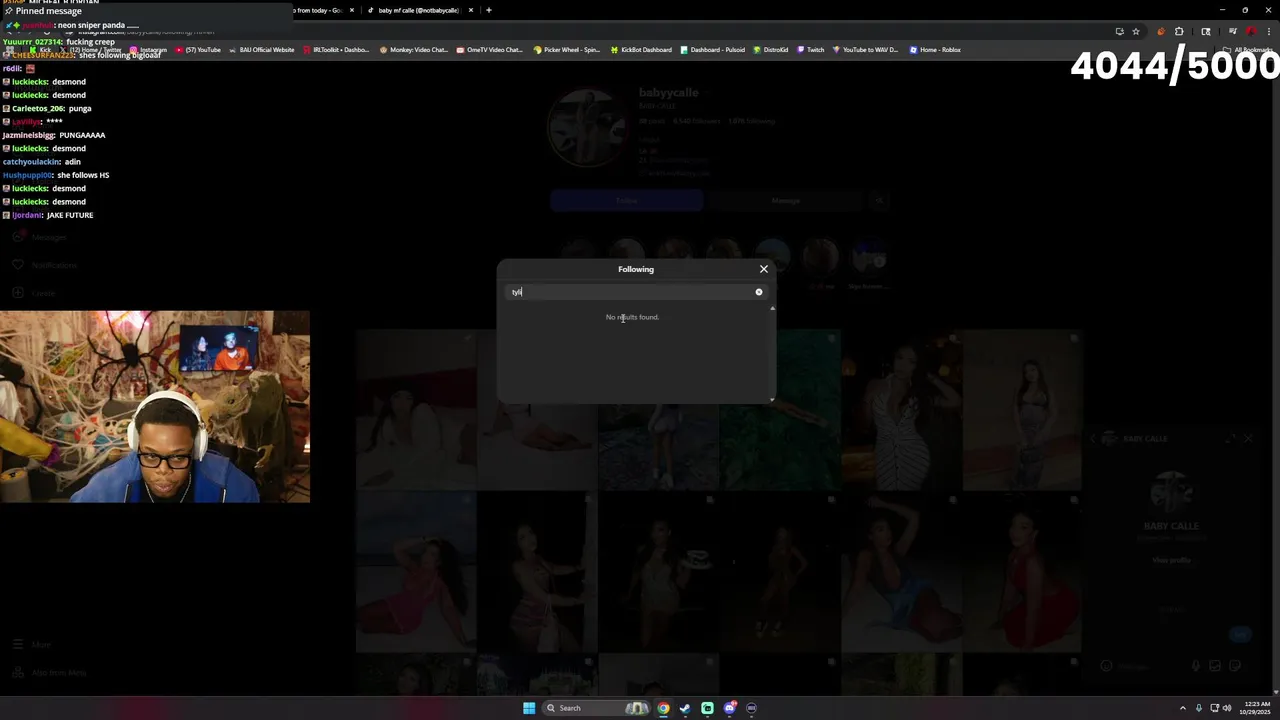The image size is (1280, 720).
Task: Click the microphone system tray icon
Action: coord(1199,708)
